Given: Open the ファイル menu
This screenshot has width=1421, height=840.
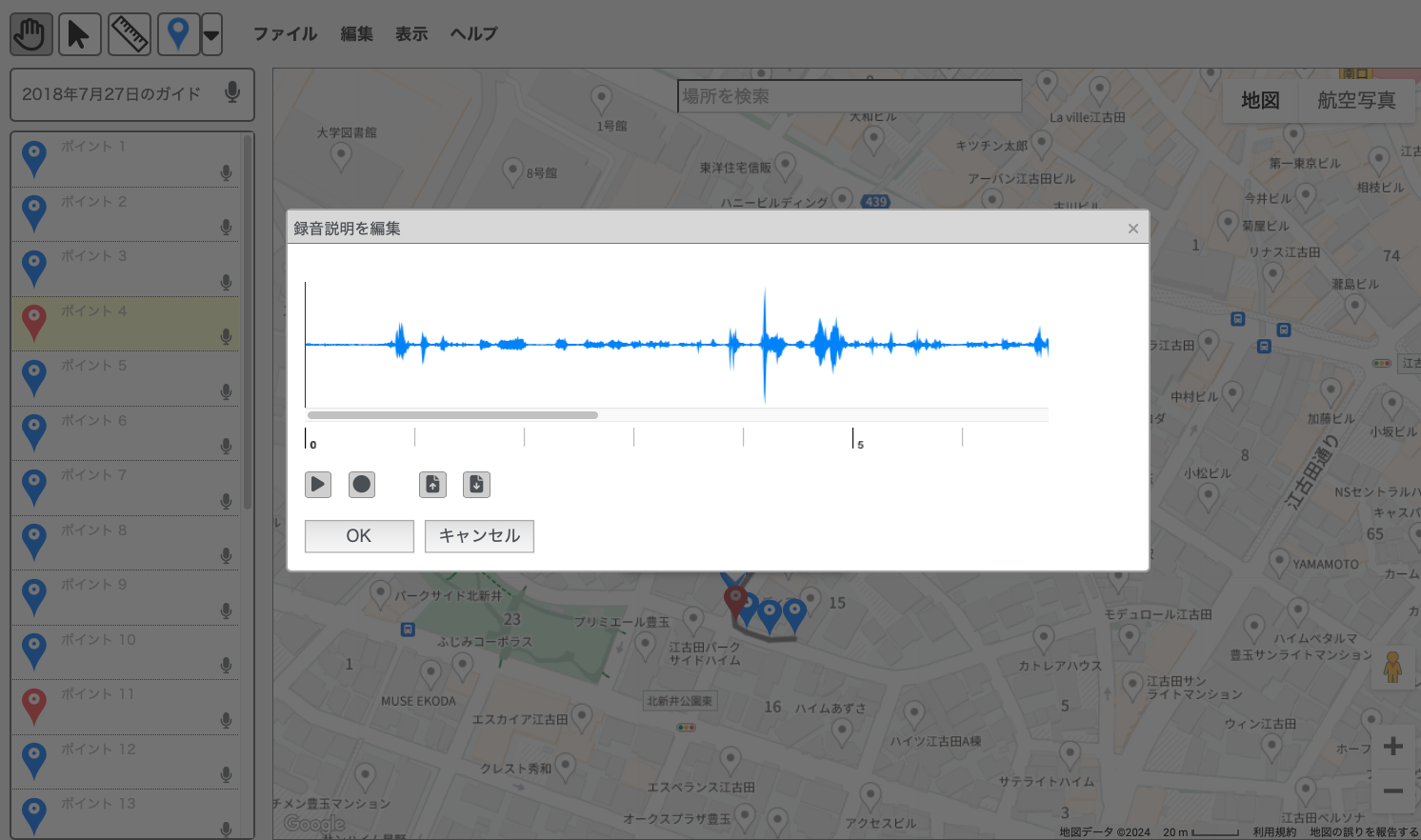Looking at the screenshot, I should (x=285, y=34).
